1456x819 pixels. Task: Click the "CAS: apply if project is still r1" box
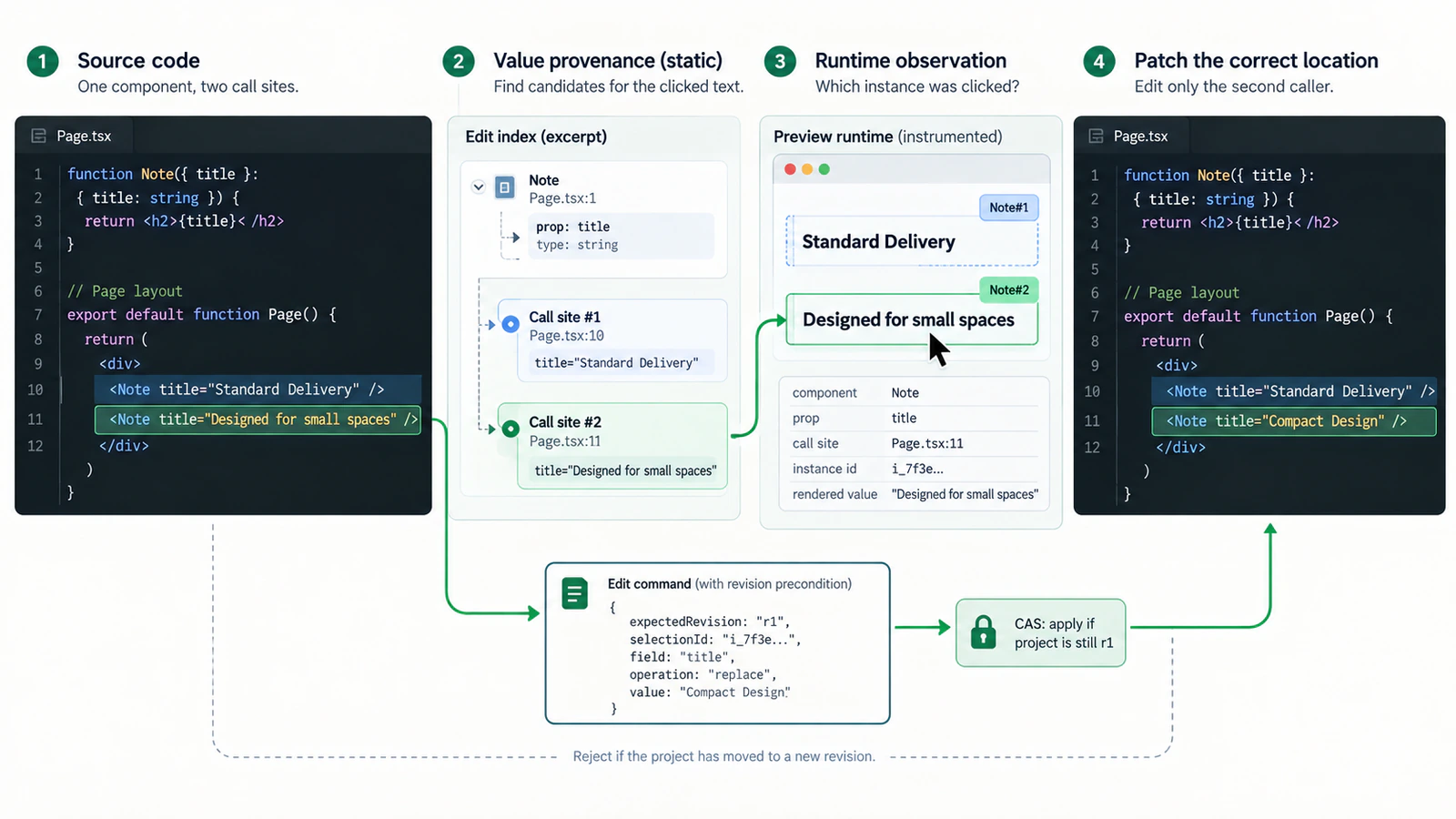click(1040, 632)
